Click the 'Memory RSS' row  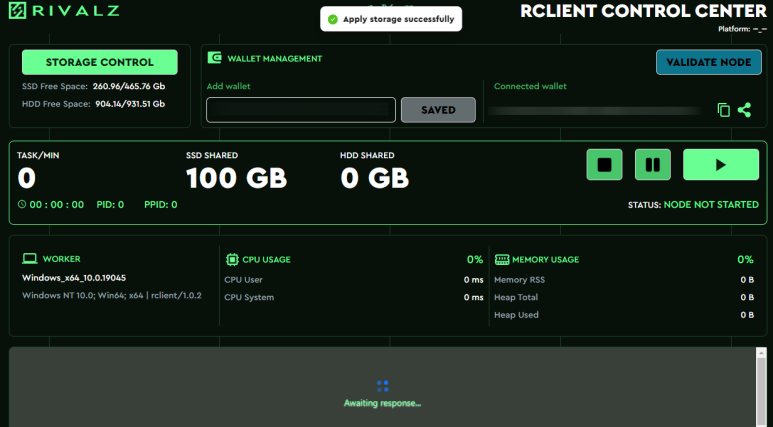click(624, 280)
